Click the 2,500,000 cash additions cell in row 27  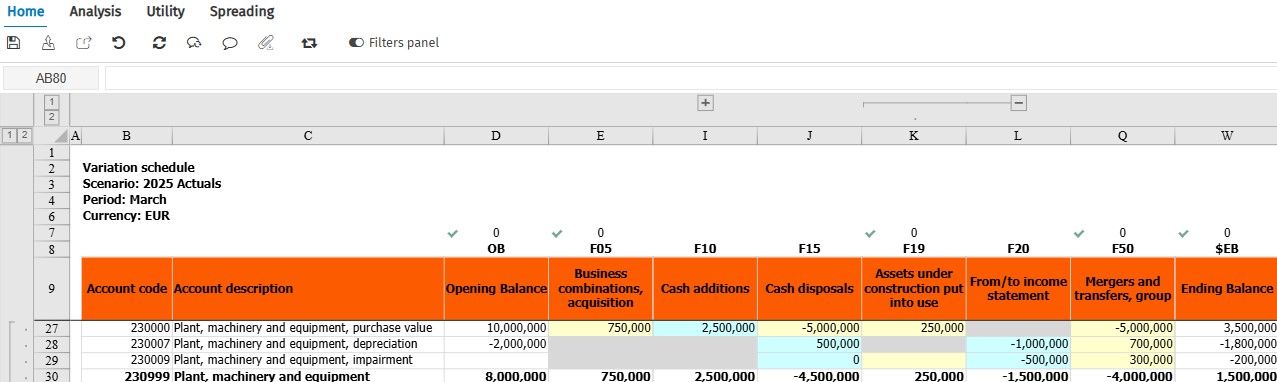click(705, 327)
